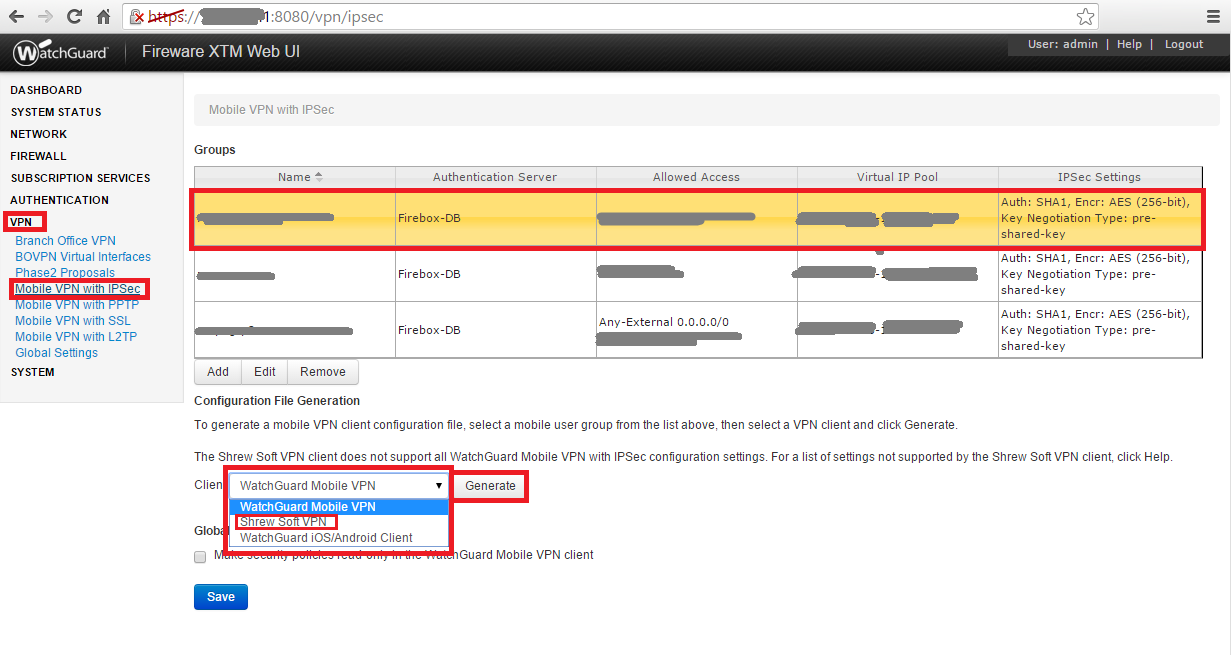Click the Edit group button
The width and height of the screenshot is (1231, 655).
[264, 372]
